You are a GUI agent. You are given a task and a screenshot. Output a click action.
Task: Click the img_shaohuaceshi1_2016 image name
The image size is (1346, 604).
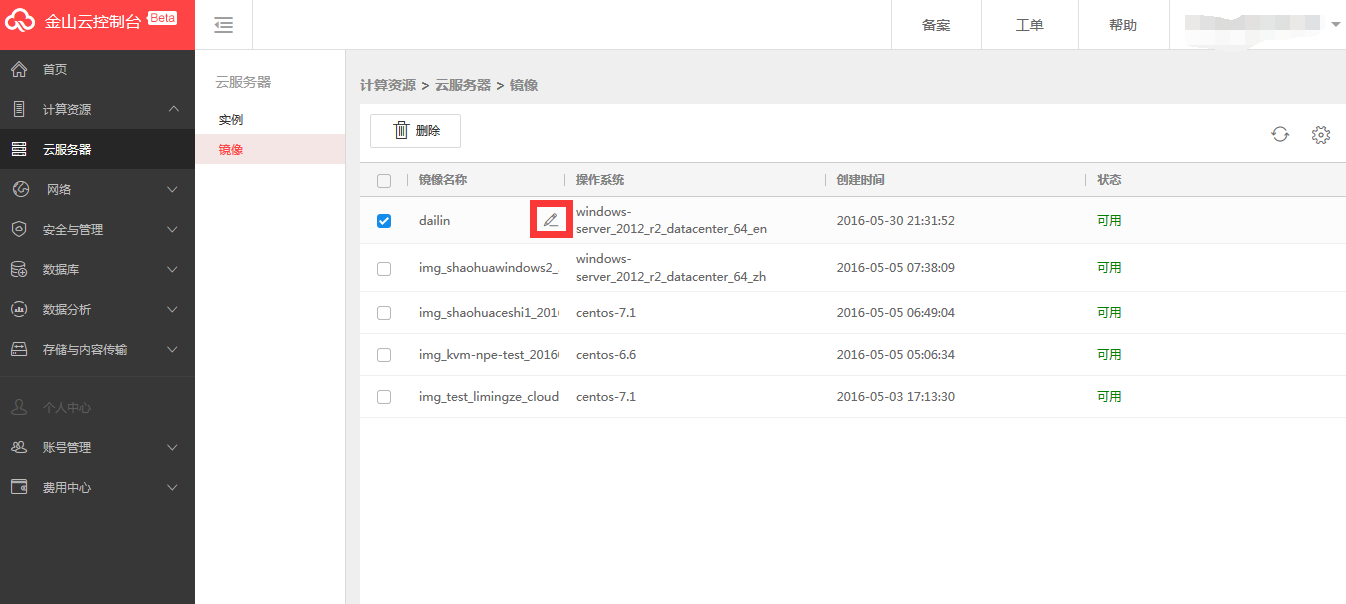tap(489, 313)
